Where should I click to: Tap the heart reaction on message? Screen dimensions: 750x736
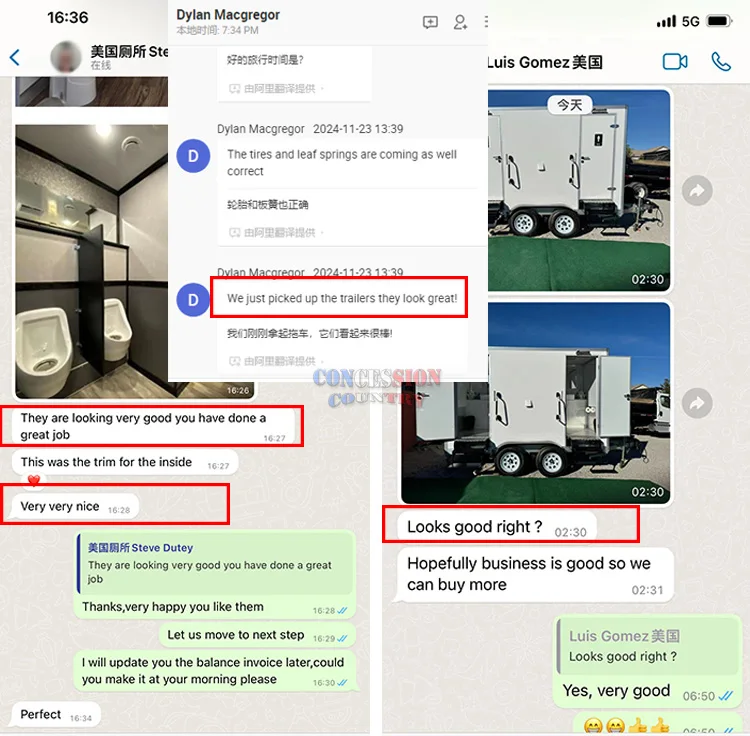click(33, 480)
